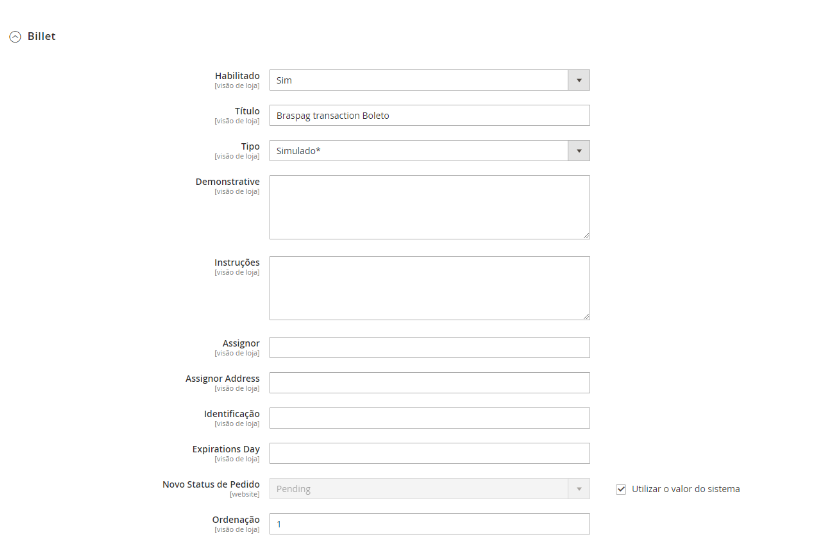Uncheck the Utilizar o valor do sistema checkbox
Screen dimensions: 818x544
coord(621,489)
